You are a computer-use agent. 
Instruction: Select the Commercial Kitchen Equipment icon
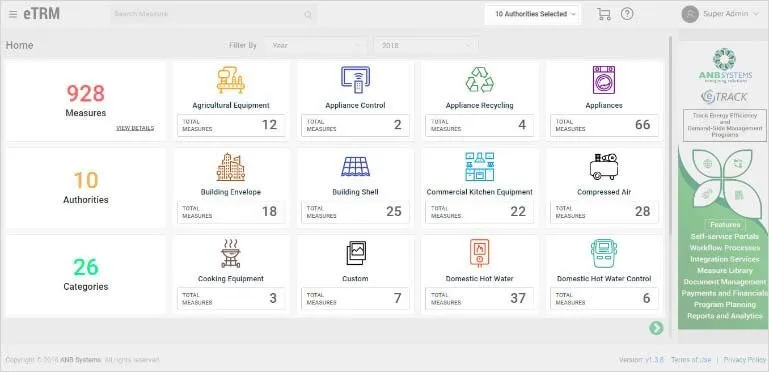(x=479, y=167)
